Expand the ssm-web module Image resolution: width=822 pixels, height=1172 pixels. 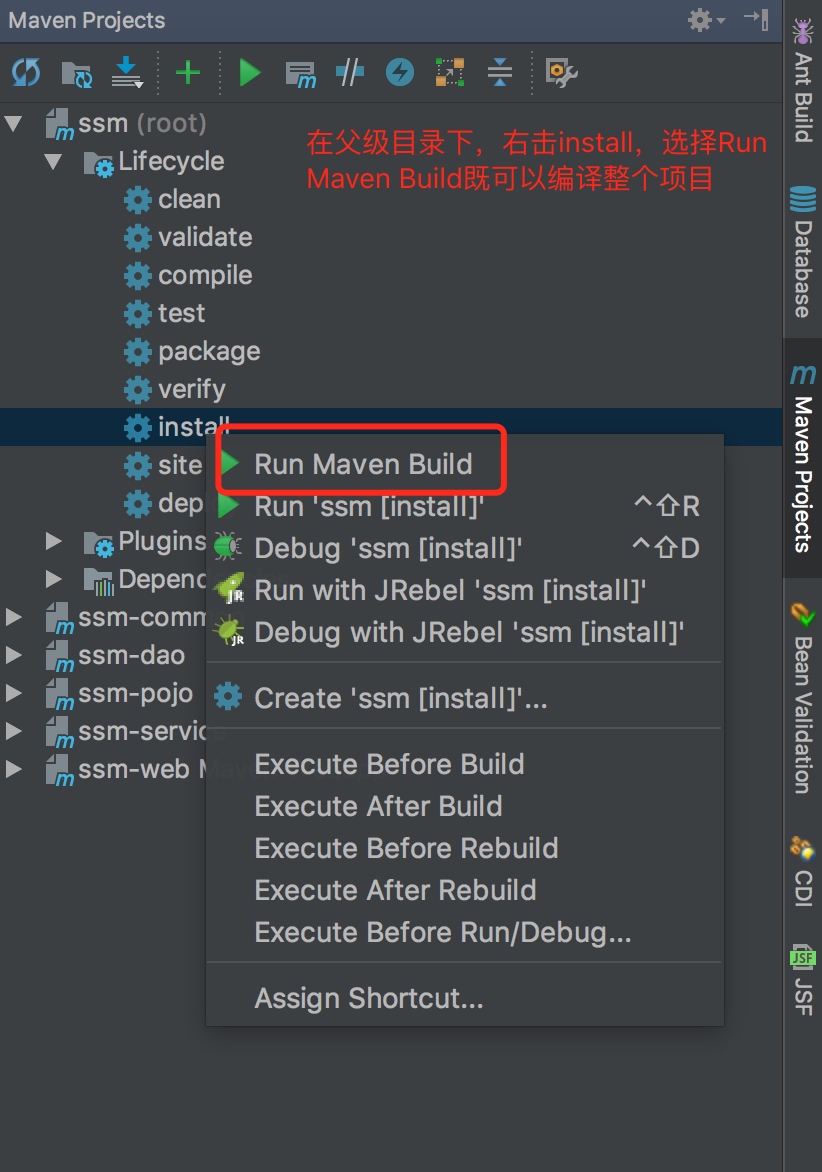click(14, 769)
